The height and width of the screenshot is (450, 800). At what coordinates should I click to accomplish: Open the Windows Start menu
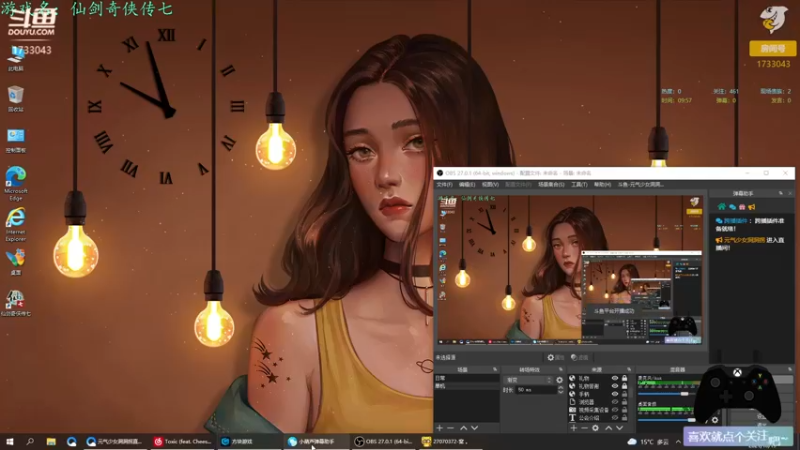[x=10, y=441]
